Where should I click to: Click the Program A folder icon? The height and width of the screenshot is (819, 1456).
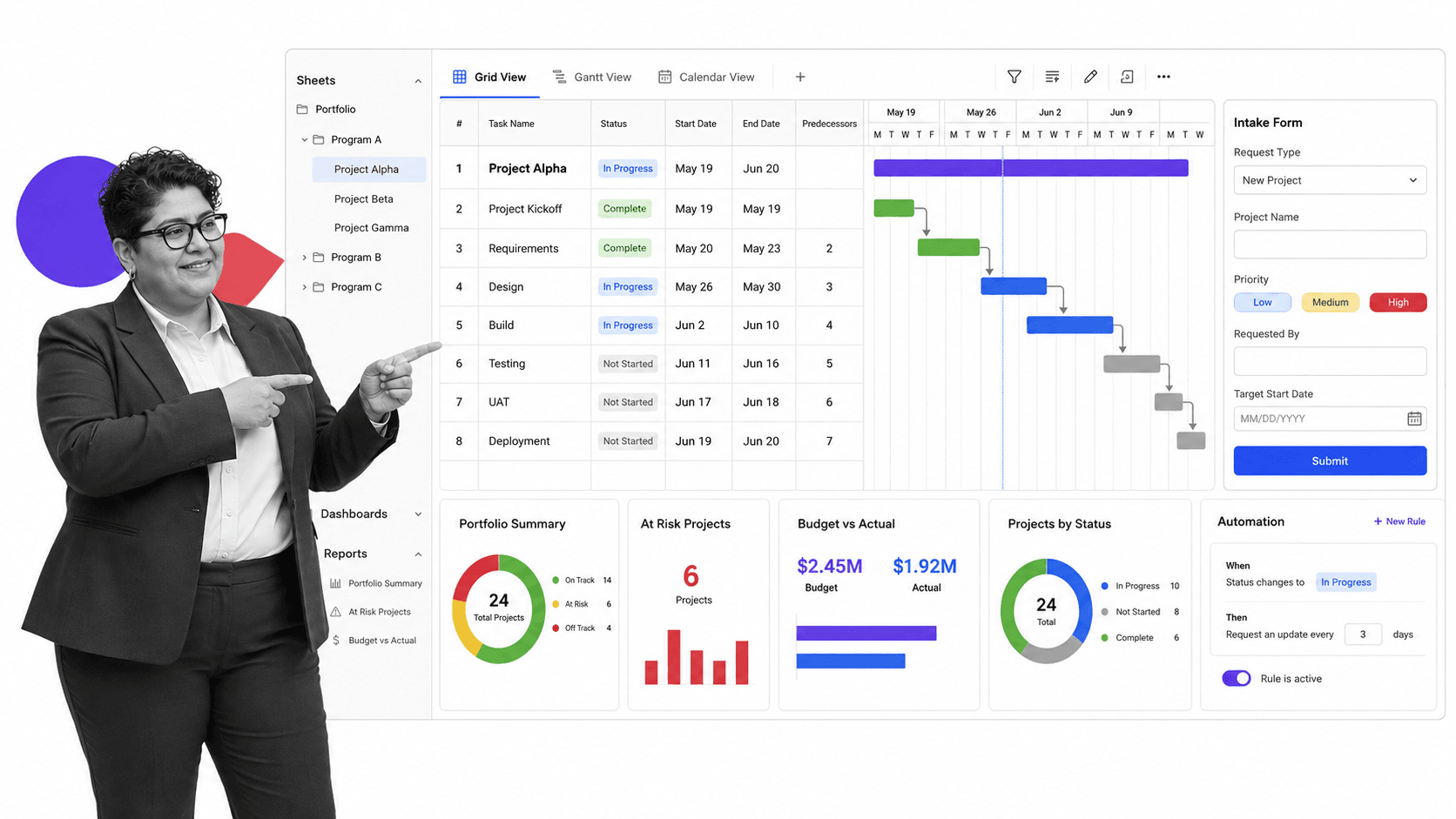click(319, 139)
